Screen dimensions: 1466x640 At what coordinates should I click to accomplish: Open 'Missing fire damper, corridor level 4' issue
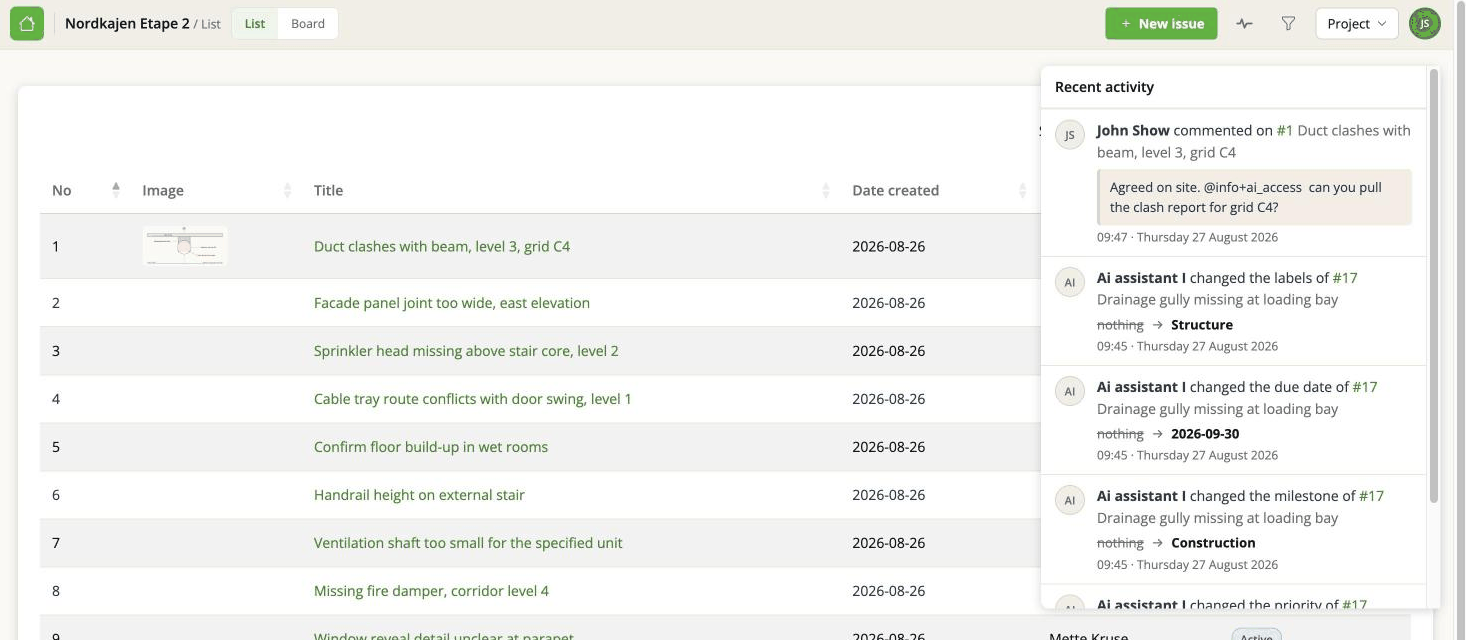tap(431, 591)
